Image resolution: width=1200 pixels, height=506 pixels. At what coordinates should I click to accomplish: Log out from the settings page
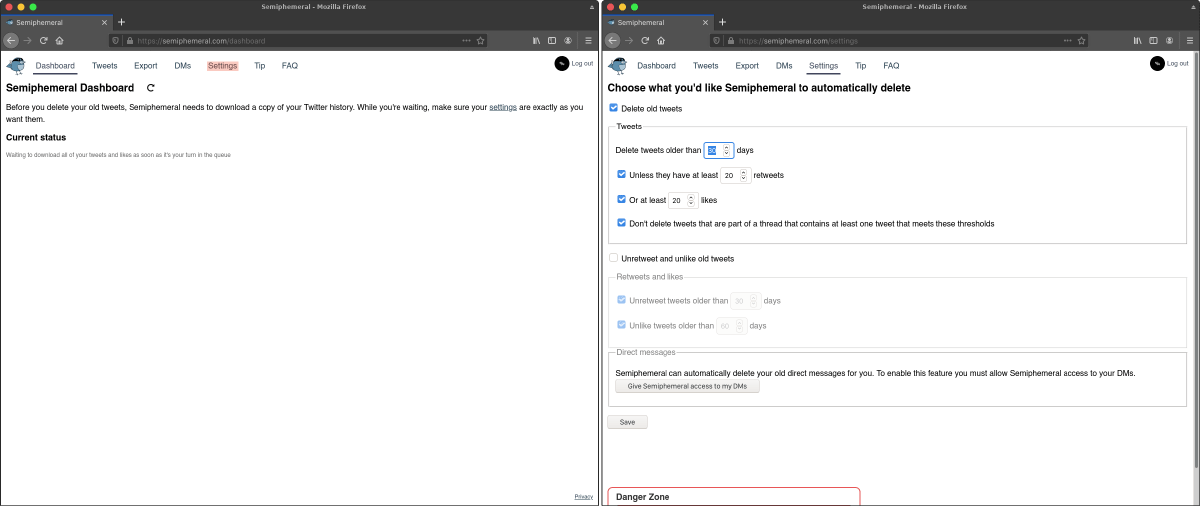1177,63
